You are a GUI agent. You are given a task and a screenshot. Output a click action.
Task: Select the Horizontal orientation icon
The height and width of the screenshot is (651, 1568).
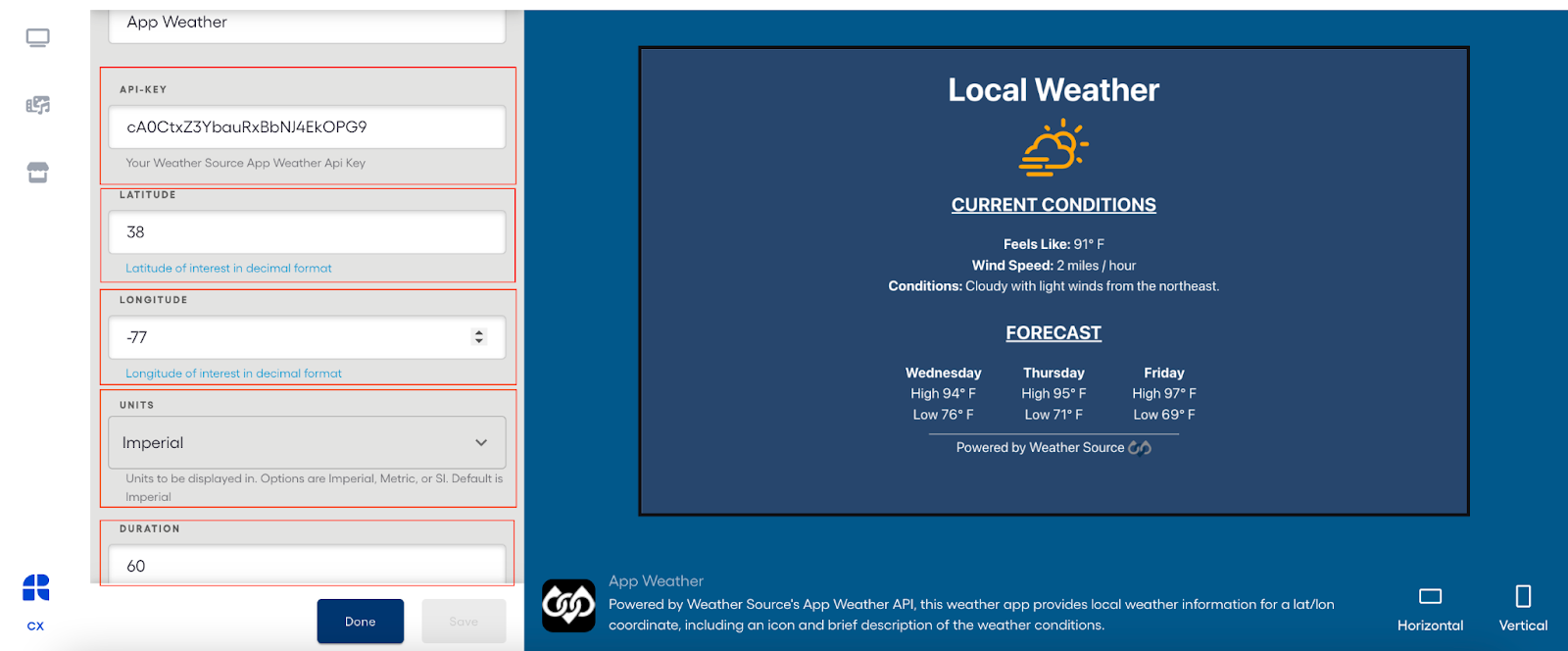pos(1430,596)
